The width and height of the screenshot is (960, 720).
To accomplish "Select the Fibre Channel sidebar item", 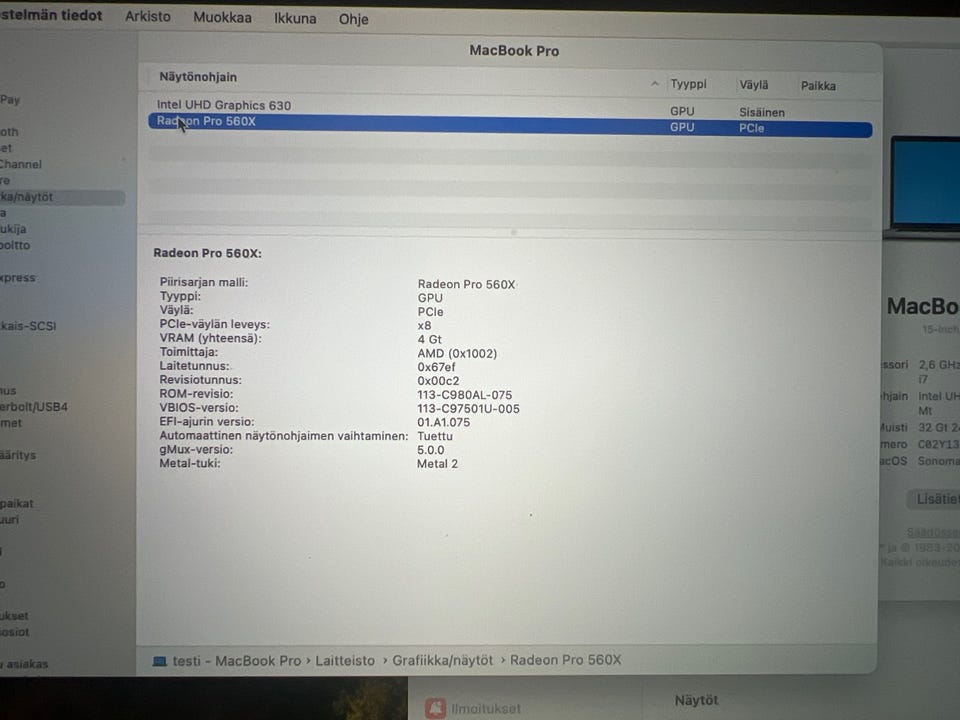I will [x=21, y=164].
